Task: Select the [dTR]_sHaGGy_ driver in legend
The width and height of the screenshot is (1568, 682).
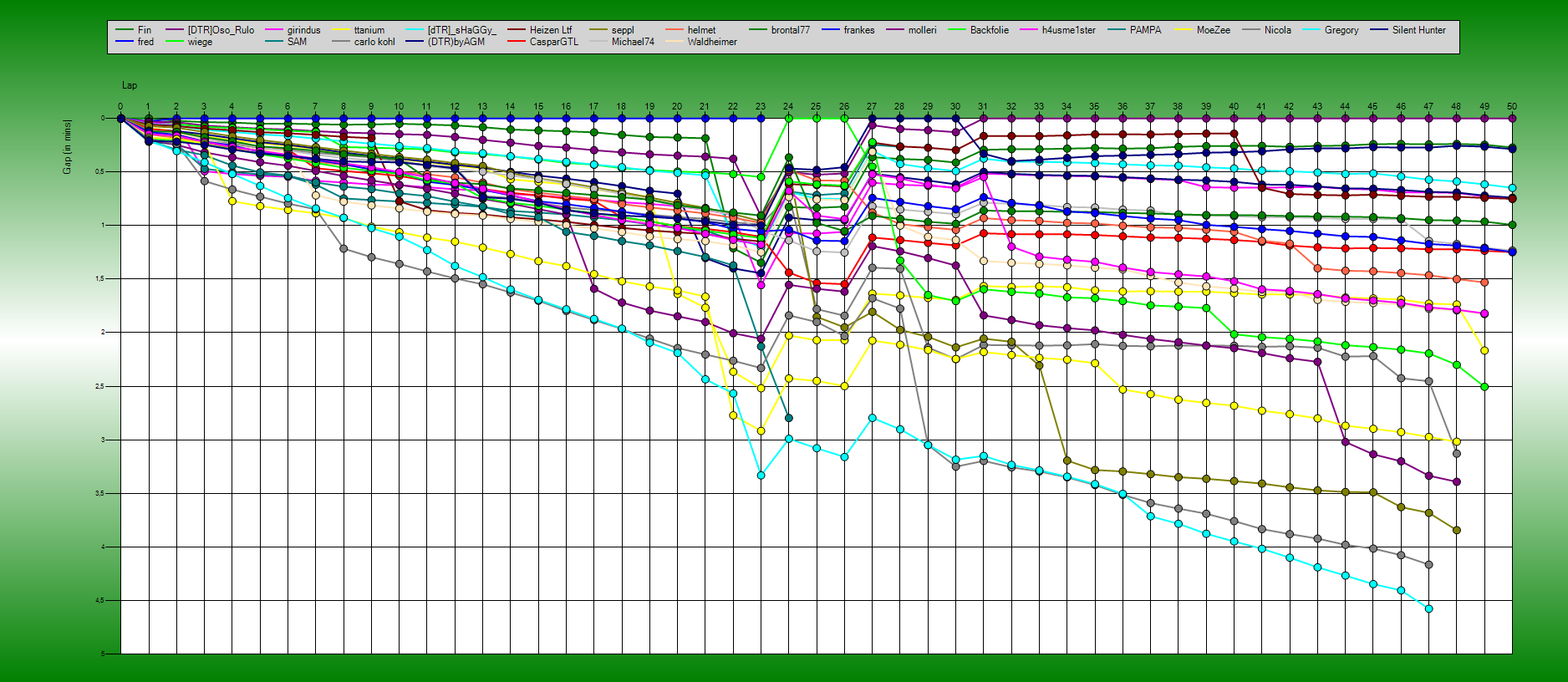Action: [461, 30]
